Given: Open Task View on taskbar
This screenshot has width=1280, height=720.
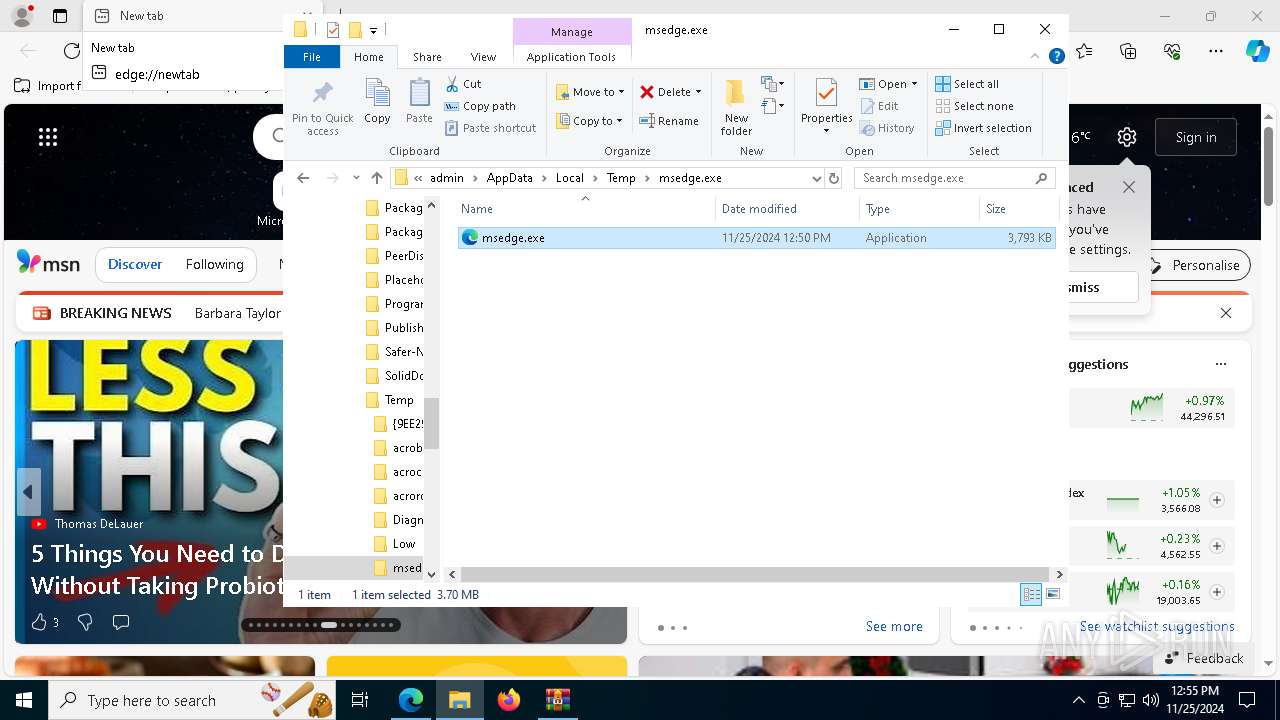Looking at the screenshot, I should [360, 700].
